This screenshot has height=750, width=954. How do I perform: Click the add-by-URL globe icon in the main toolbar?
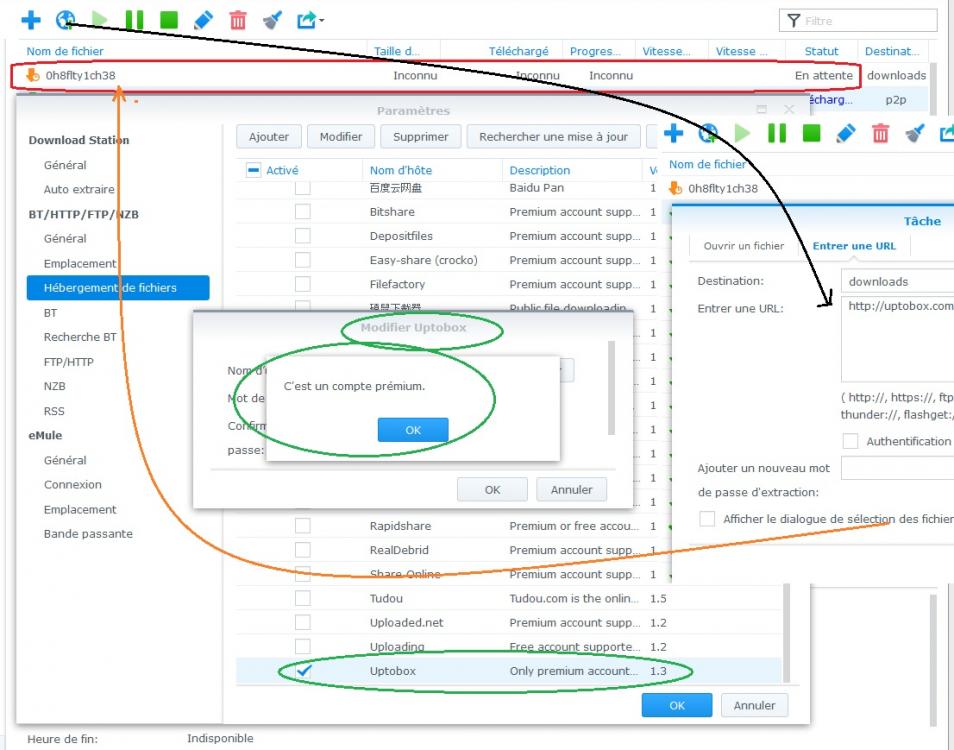coord(65,20)
